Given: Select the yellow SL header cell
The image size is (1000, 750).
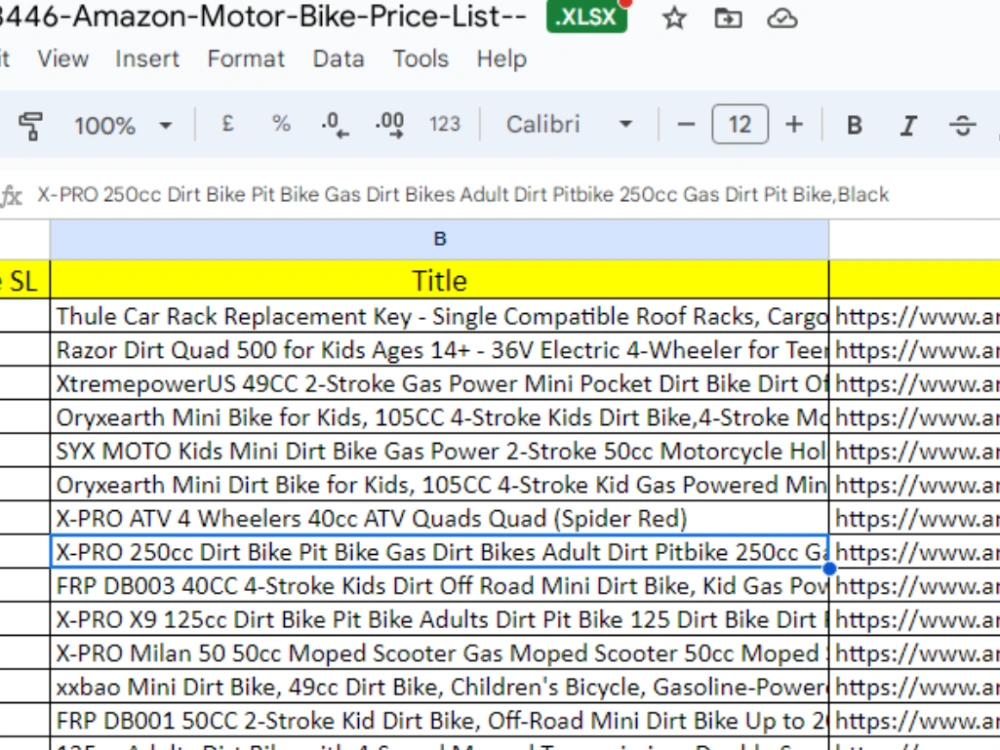Looking at the screenshot, I should [x=24, y=280].
